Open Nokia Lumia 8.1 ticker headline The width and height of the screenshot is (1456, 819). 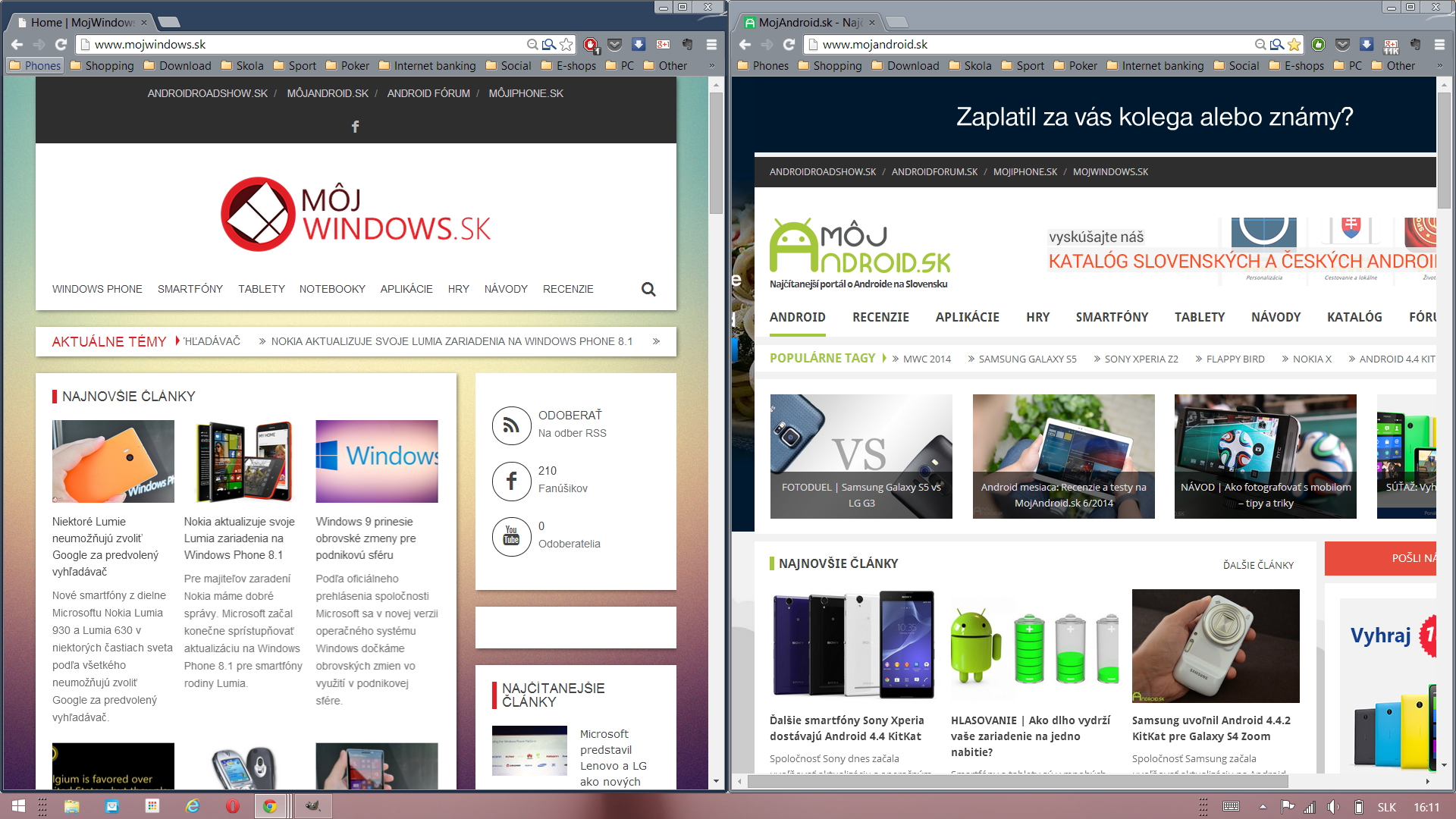click(452, 341)
